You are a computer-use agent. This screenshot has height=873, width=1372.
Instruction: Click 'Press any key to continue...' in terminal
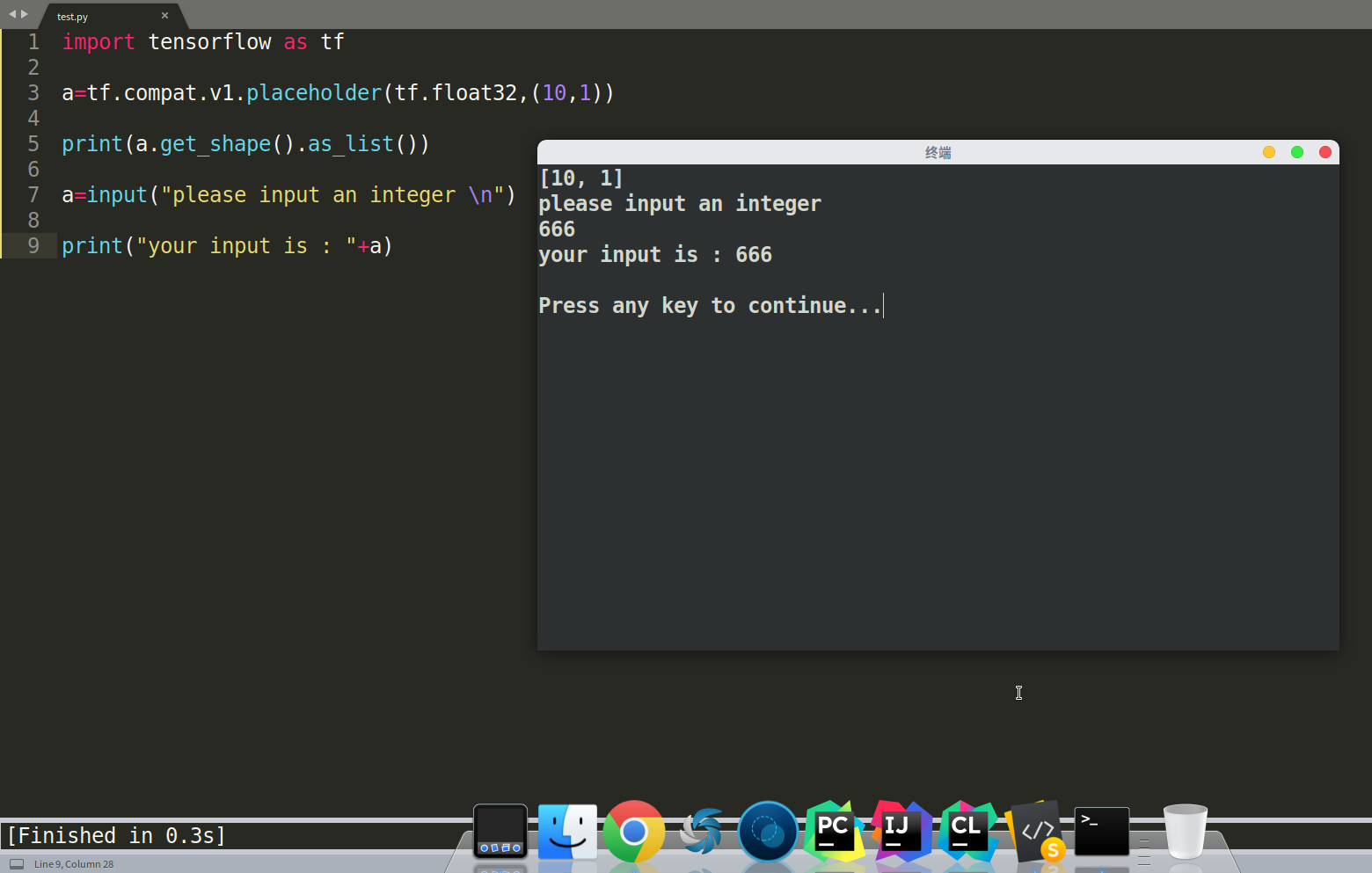pos(710,306)
